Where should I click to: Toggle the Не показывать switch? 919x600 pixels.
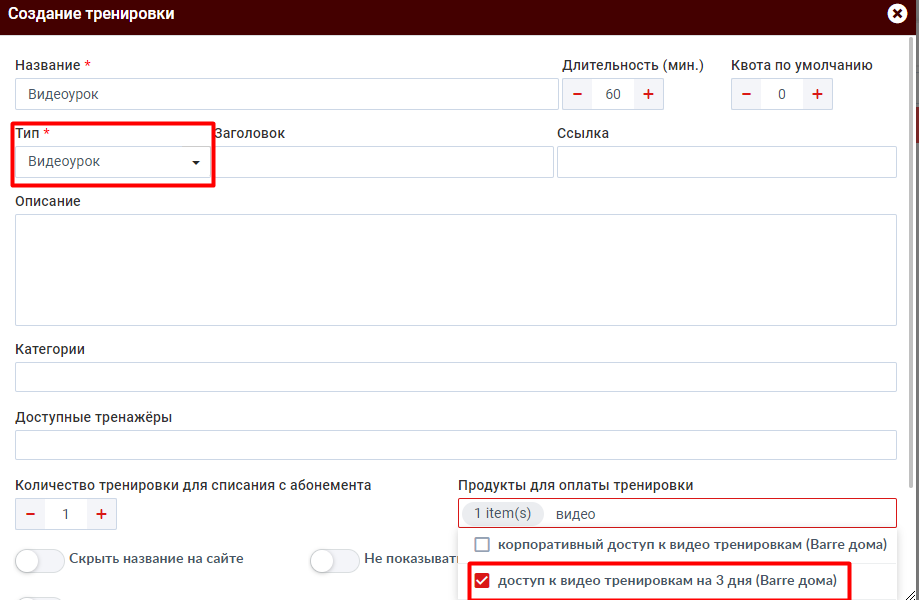click(x=334, y=560)
